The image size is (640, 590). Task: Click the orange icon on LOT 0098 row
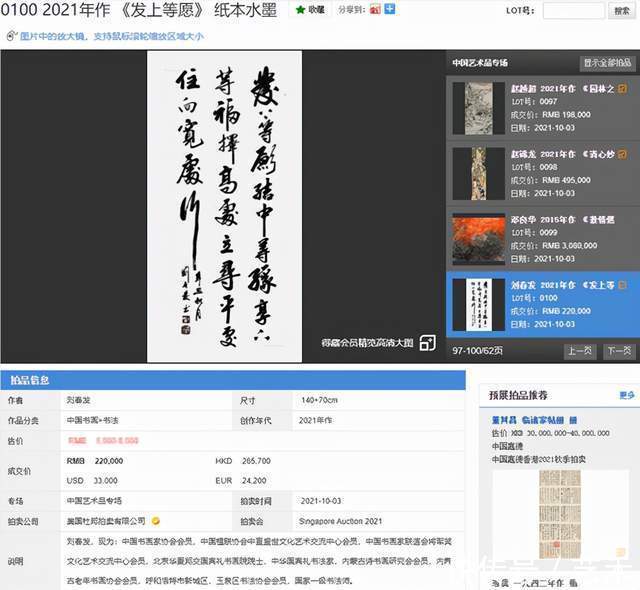click(622, 154)
